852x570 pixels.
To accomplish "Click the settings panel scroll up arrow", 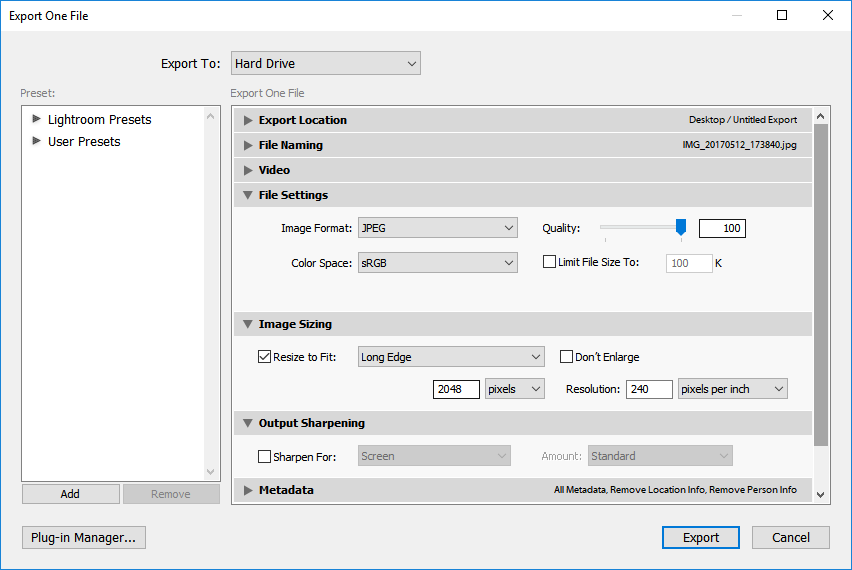I will click(x=820, y=116).
